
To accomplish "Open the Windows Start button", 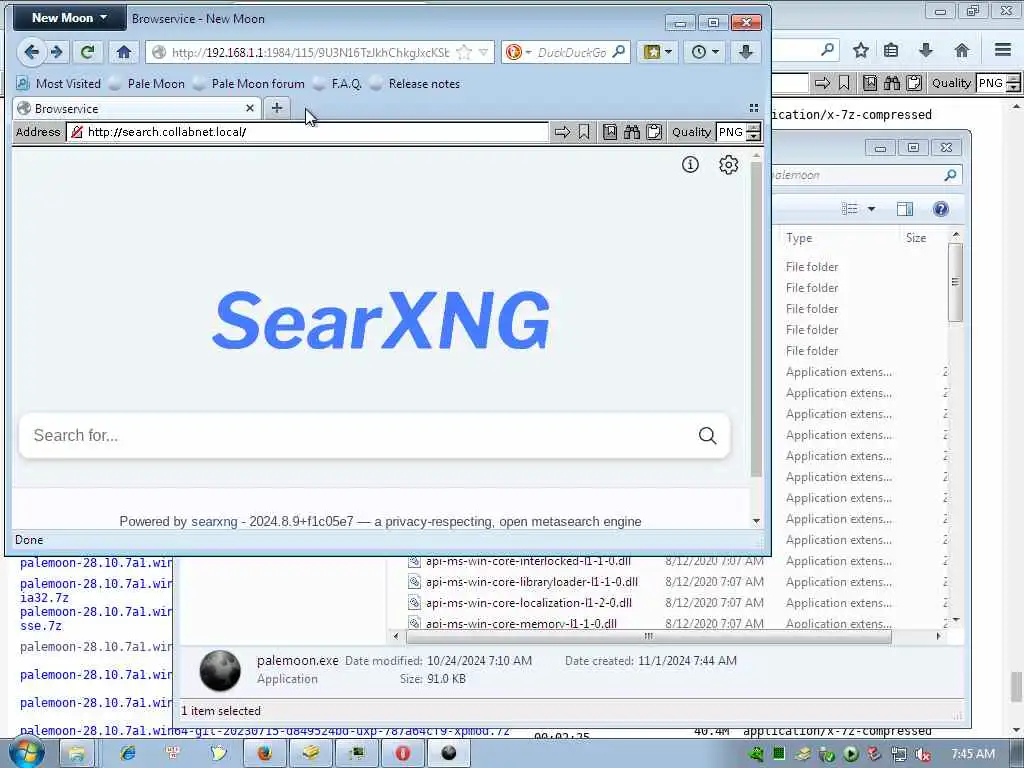I will (27, 752).
